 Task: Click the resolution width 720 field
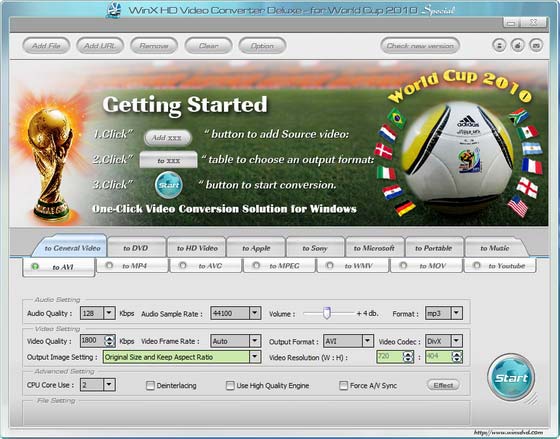pyautogui.click(x=390, y=357)
